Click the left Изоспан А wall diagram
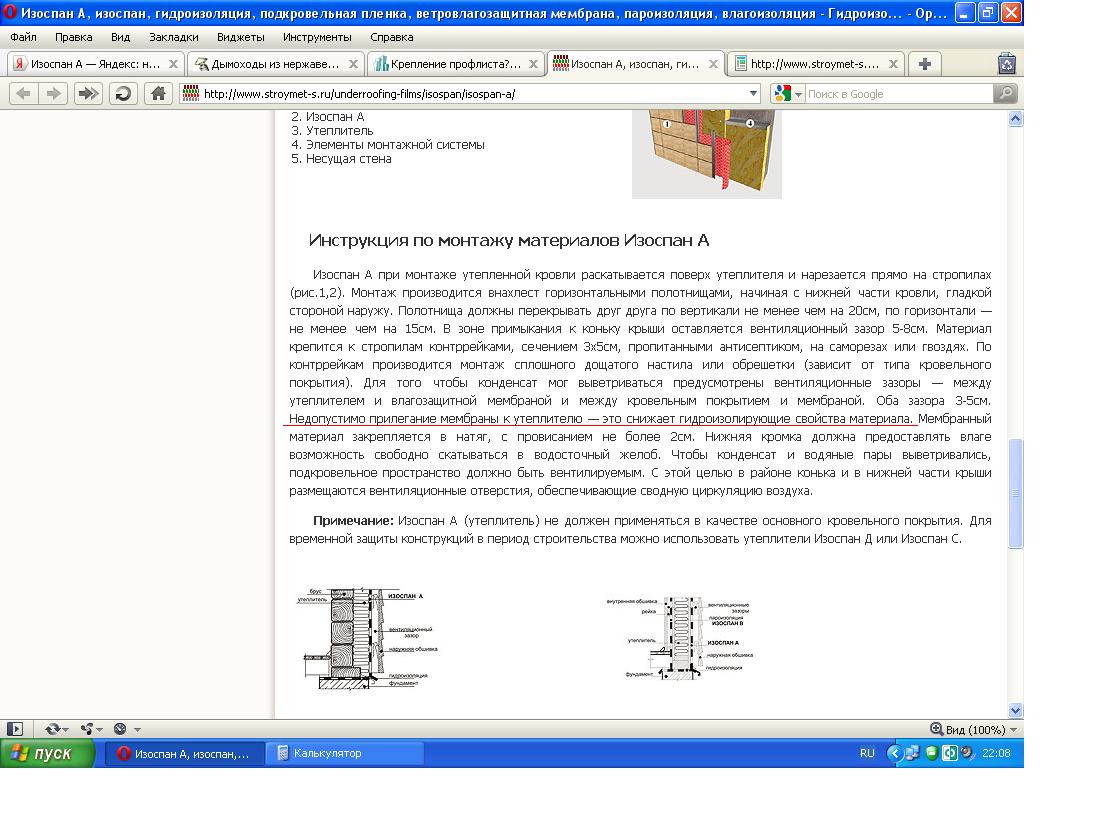The height and width of the screenshot is (840, 1120). click(367, 637)
